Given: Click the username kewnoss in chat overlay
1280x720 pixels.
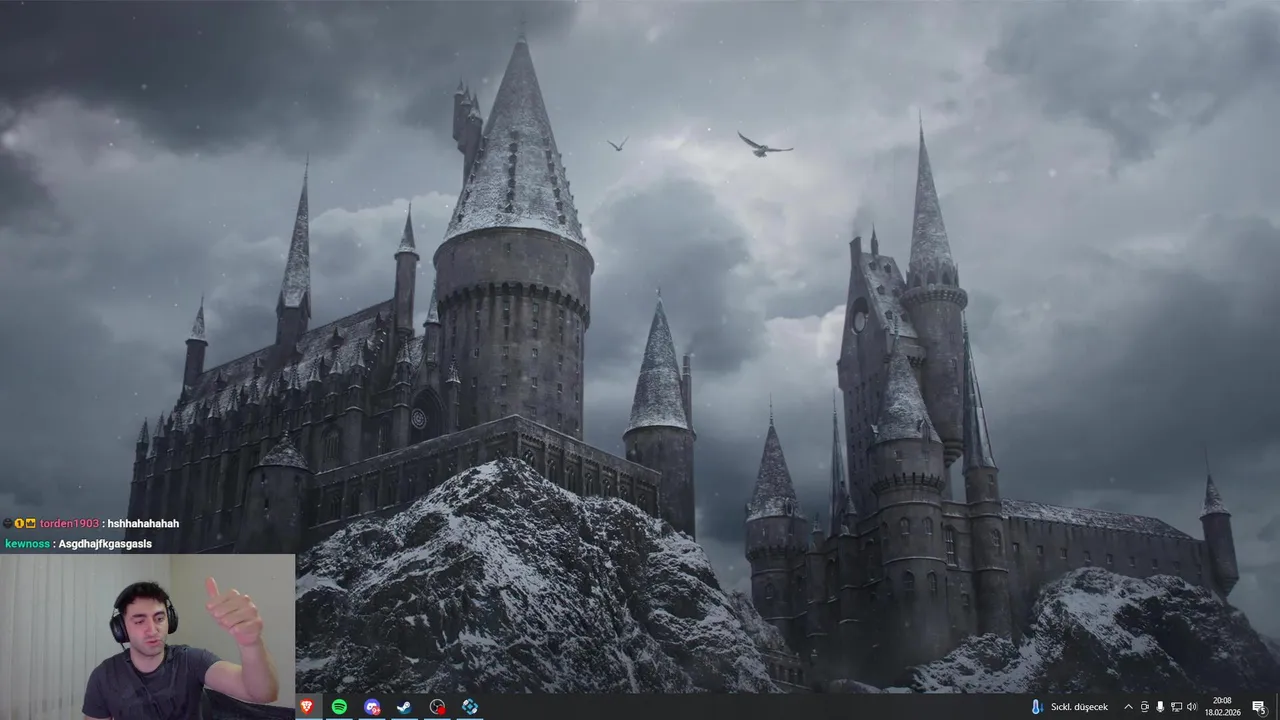Looking at the screenshot, I should [28, 544].
